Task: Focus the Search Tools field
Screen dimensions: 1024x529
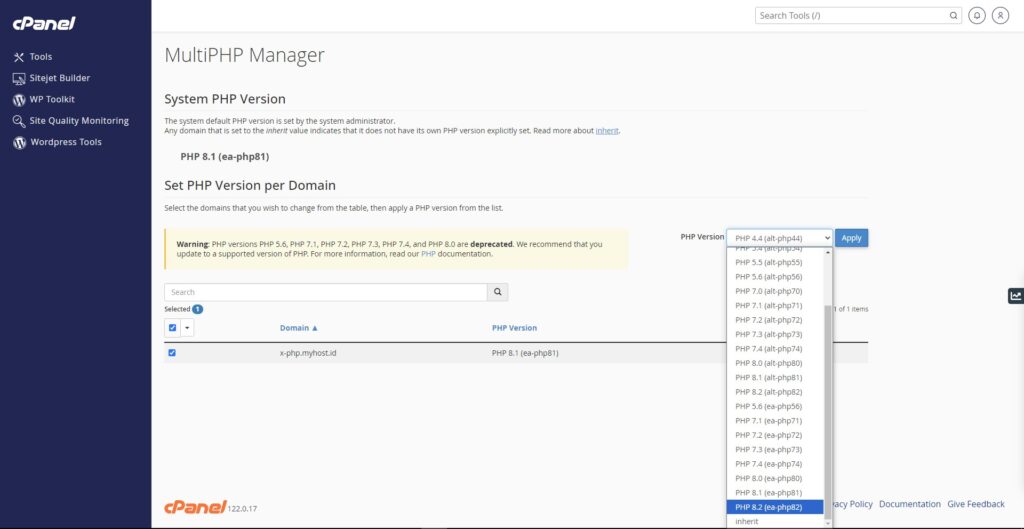Action: coord(852,16)
